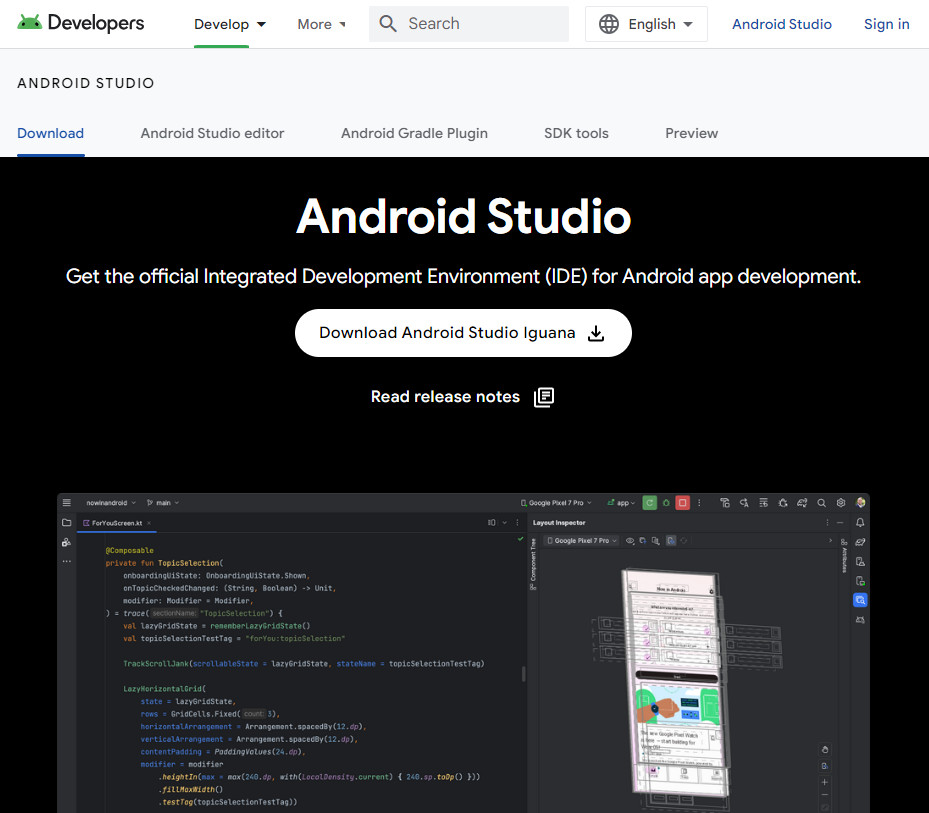Viewport: 929px width, 813px height.
Task: Open the Android Gradle Plugin tab
Action: tap(414, 133)
